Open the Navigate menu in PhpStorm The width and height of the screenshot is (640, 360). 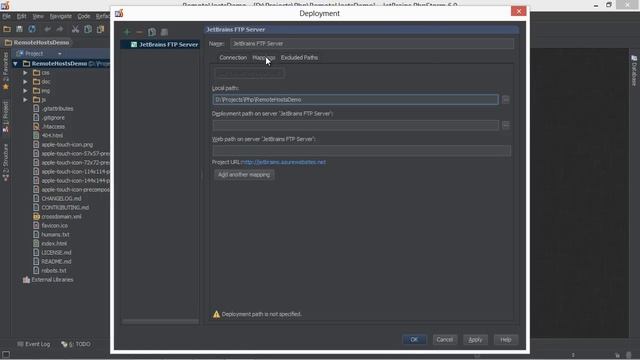coord(60,16)
